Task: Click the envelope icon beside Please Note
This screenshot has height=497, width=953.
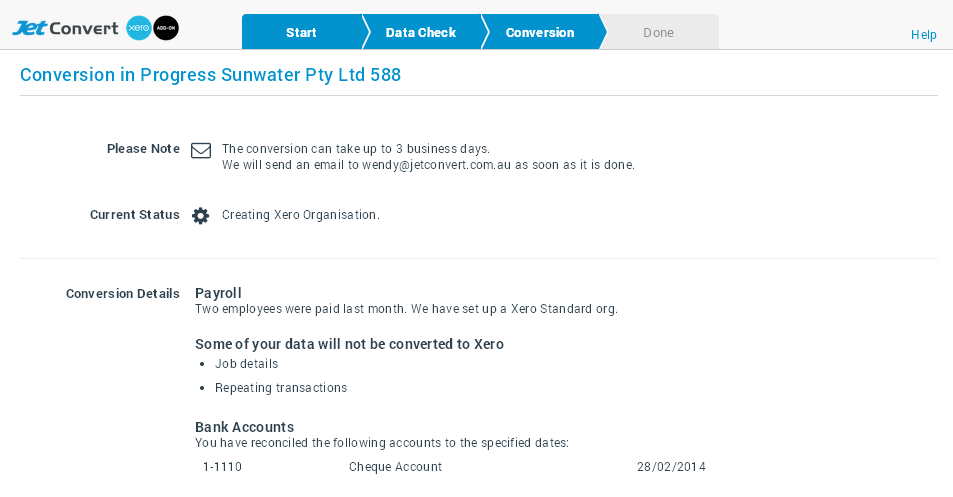Action: [x=201, y=151]
